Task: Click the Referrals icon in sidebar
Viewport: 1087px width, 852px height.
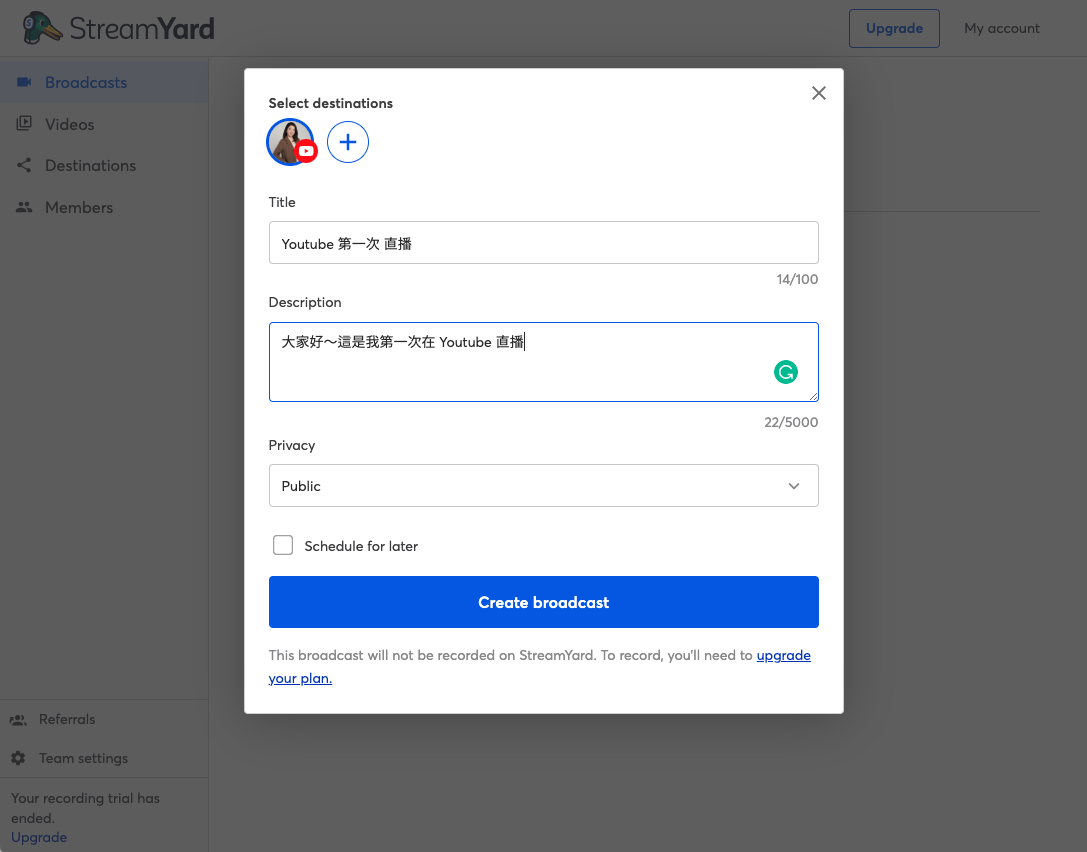Action: 19,720
